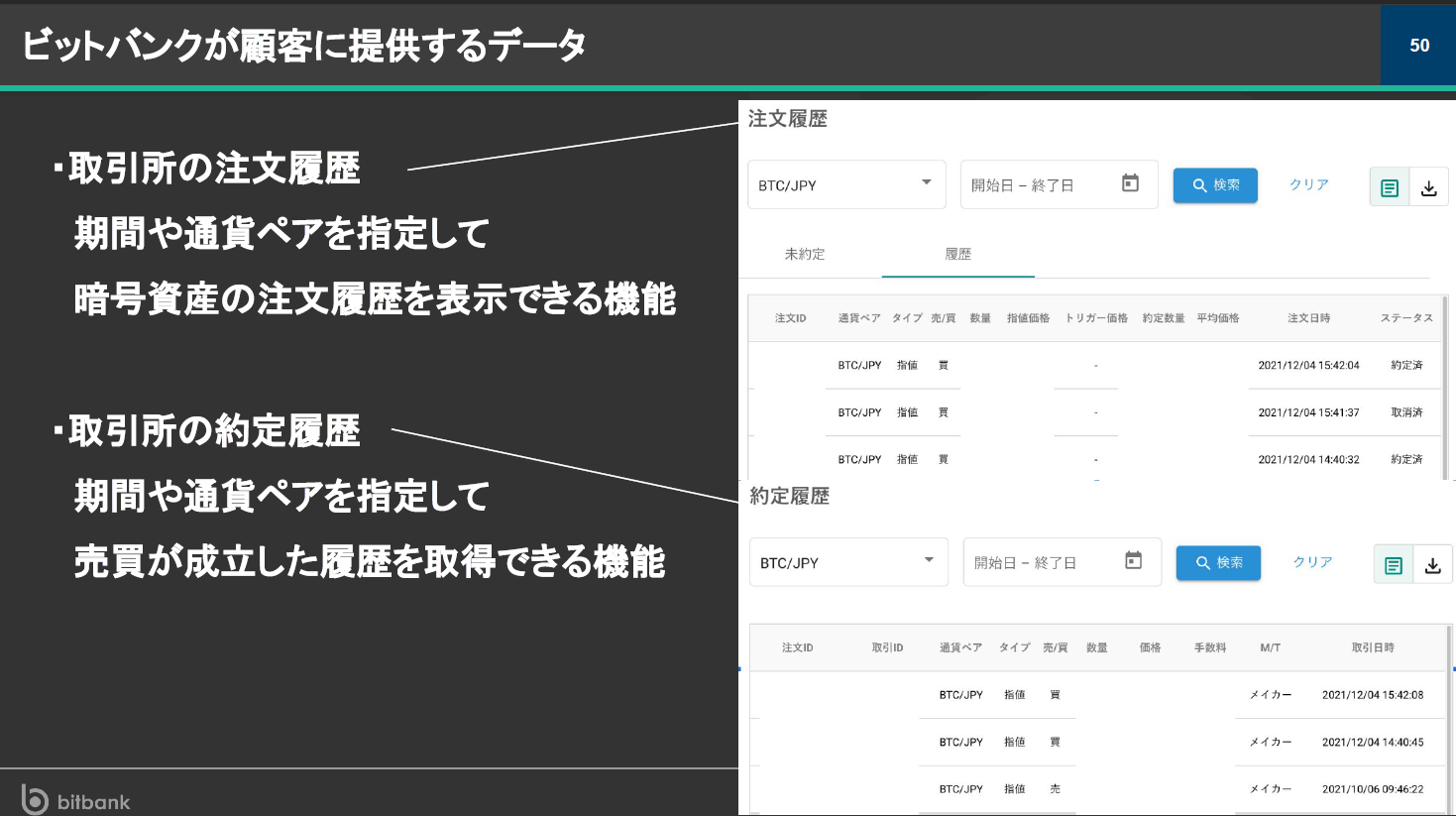Image resolution: width=1456 pixels, height=816 pixels.
Task: Click the 平均価格 column header
Action: [1218, 318]
